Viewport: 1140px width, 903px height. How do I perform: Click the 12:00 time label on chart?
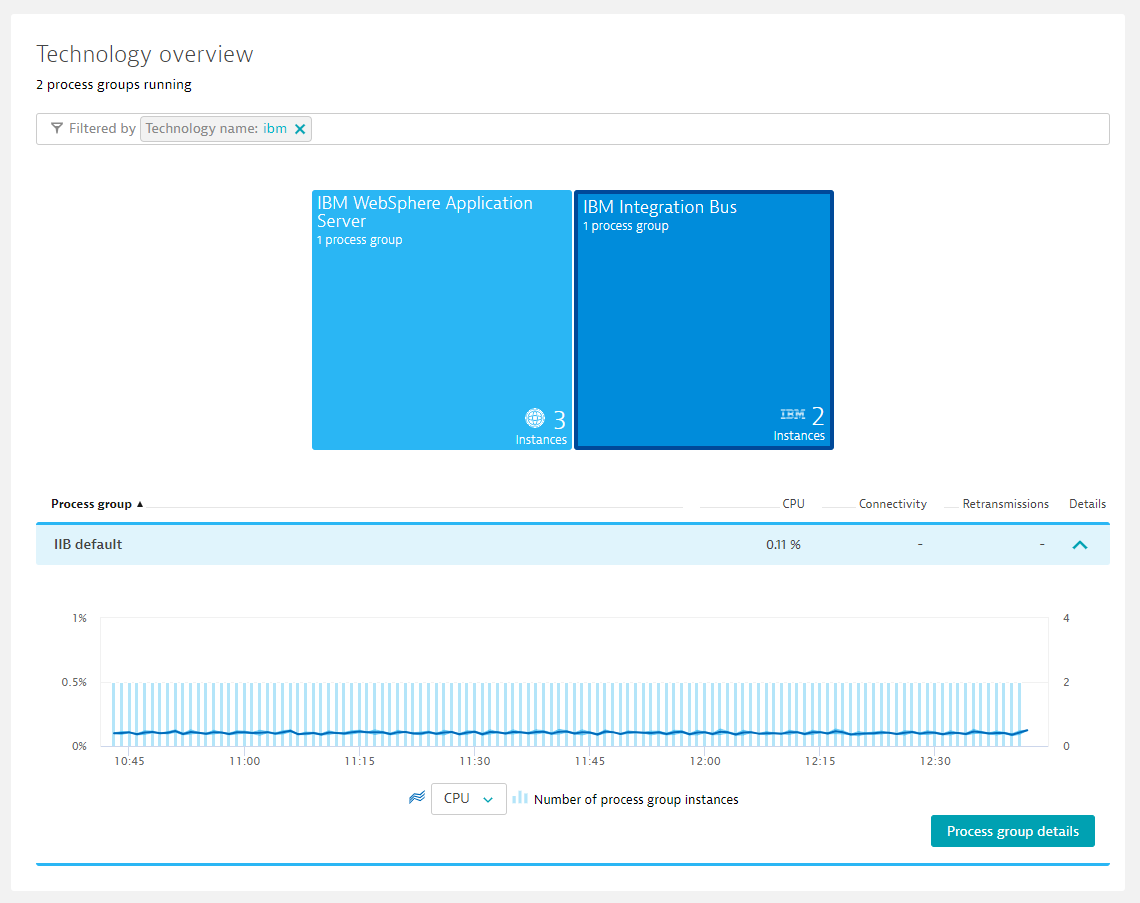point(705,761)
